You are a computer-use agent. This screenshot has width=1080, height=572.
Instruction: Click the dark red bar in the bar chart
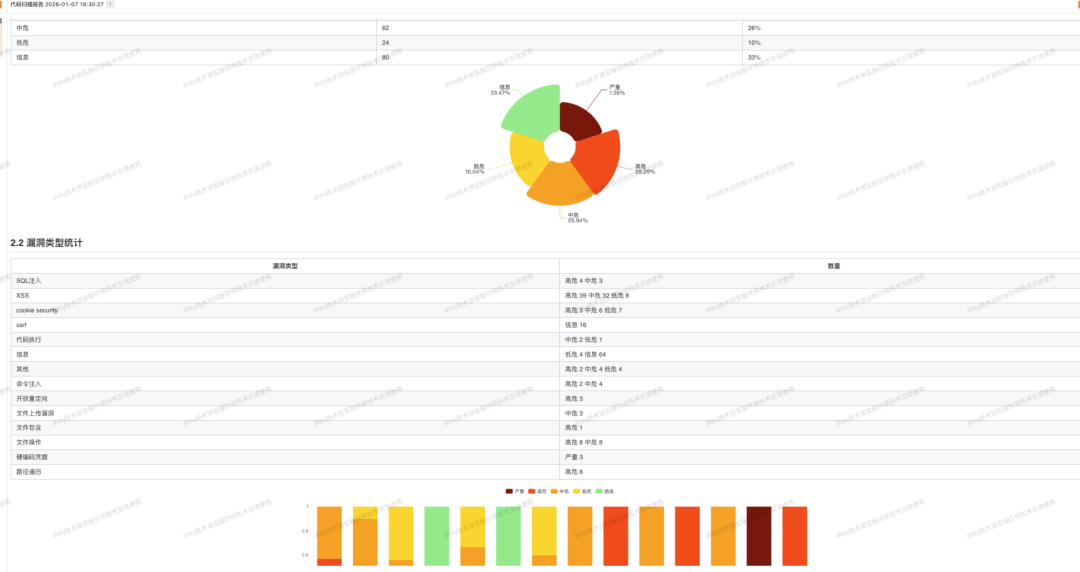pos(759,536)
